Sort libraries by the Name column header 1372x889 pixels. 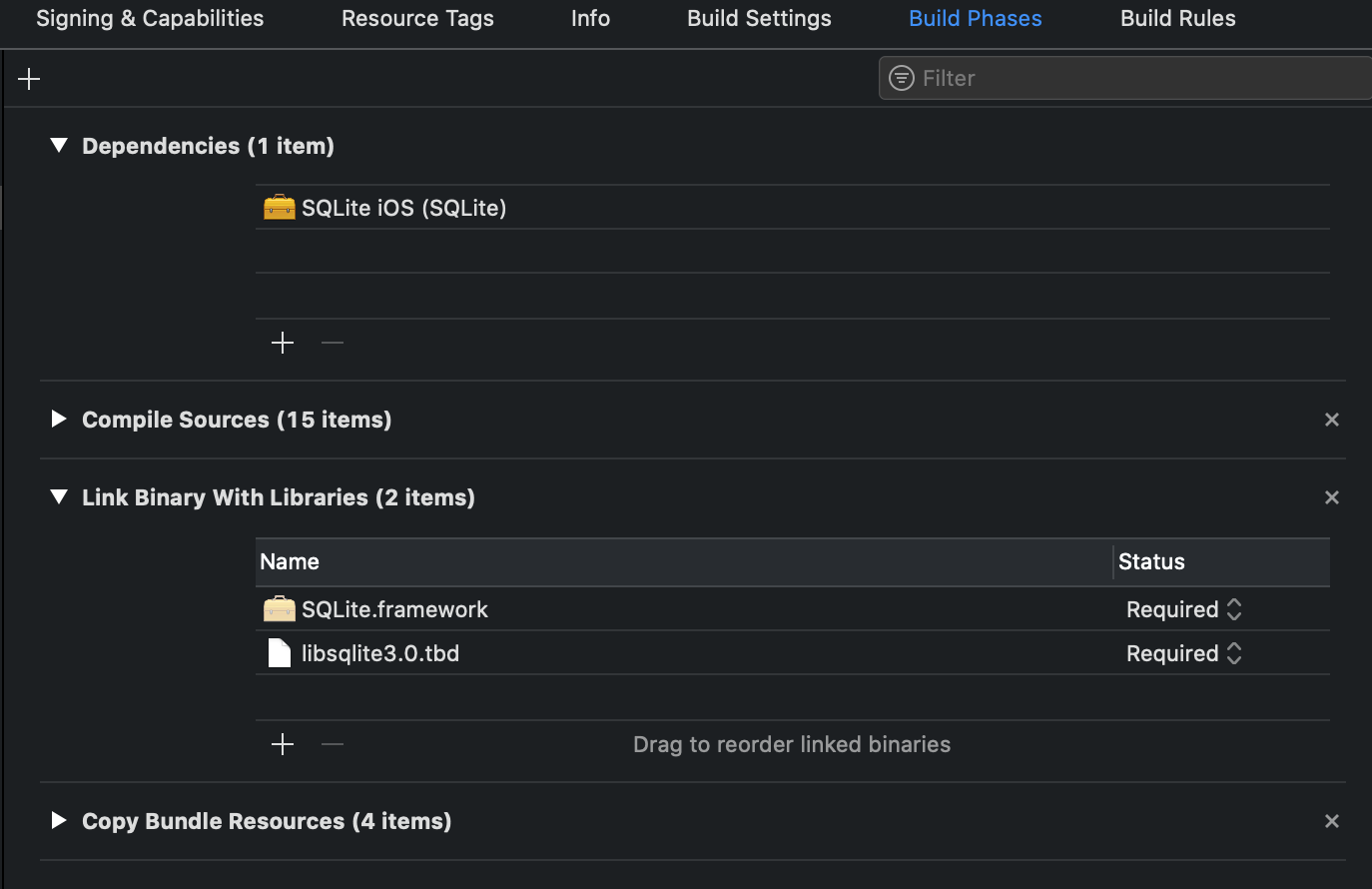[x=684, y=561]
